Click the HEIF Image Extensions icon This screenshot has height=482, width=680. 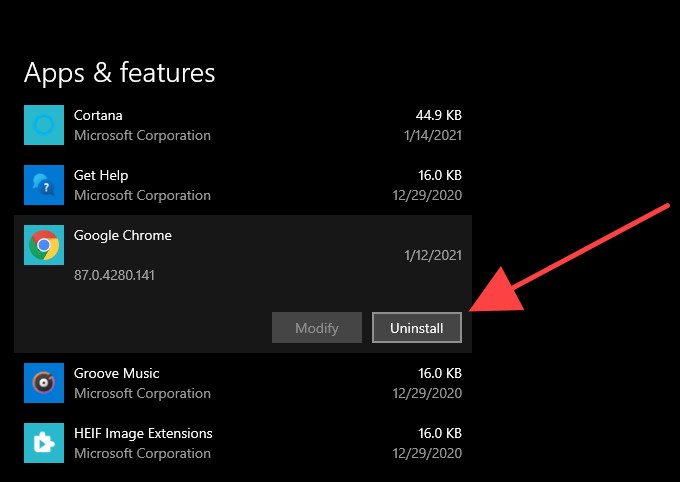pyautogui.click(x=43, y=443)
